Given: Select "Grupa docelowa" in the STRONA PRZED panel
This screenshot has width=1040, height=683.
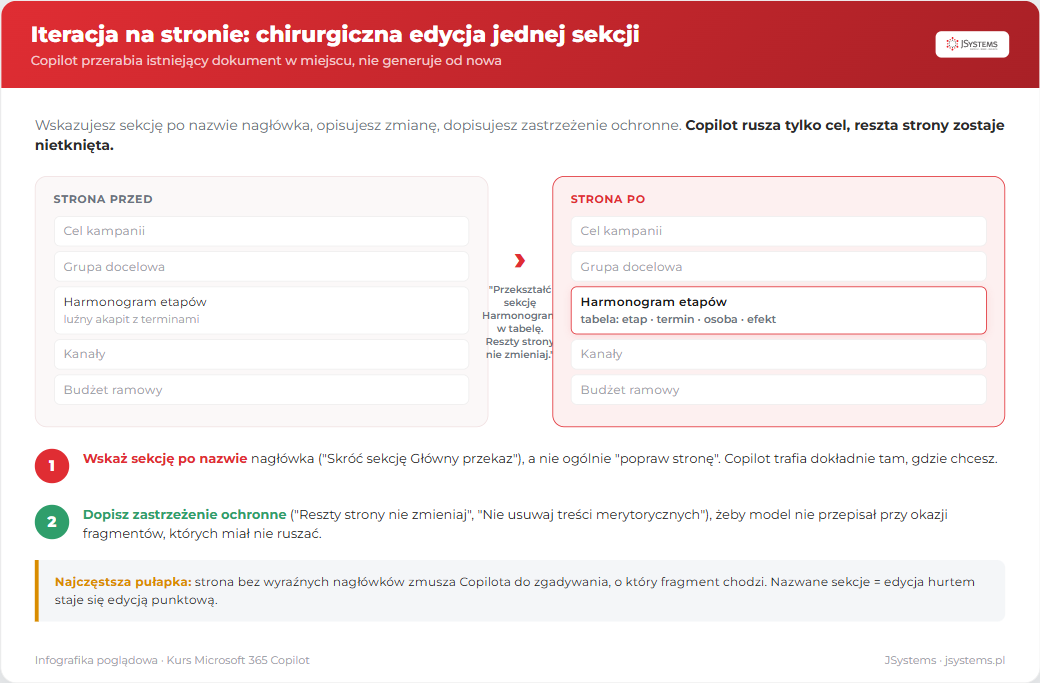Looking at the screenshot, I should point(261,267).
